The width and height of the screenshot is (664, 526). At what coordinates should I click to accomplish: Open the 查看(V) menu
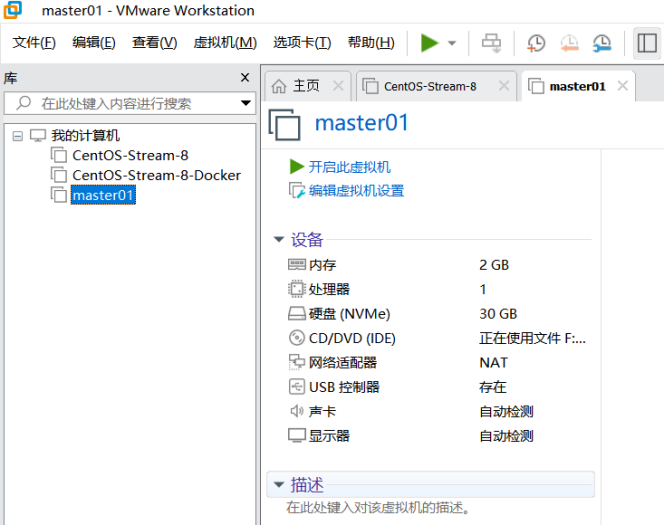(x=154, y=42)
